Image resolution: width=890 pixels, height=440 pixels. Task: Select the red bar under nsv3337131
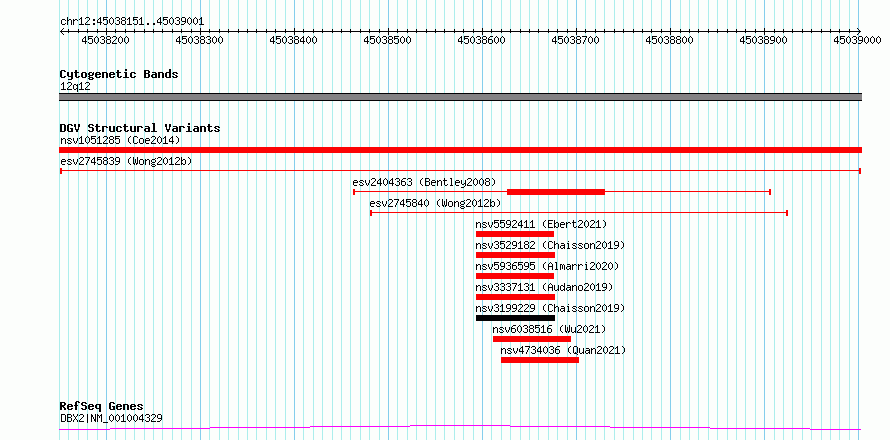tap(515, 297)
